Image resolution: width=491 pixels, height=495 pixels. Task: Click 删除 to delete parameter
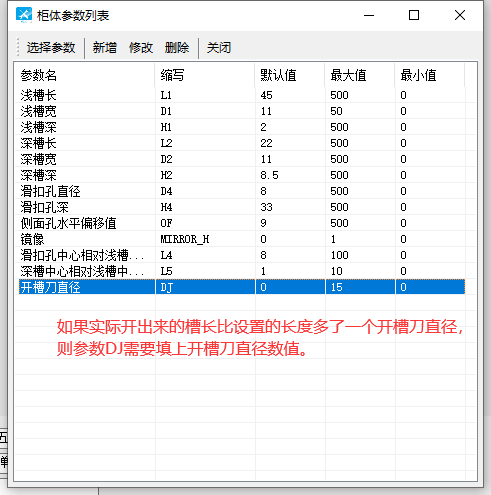click(x=177, y=48)
